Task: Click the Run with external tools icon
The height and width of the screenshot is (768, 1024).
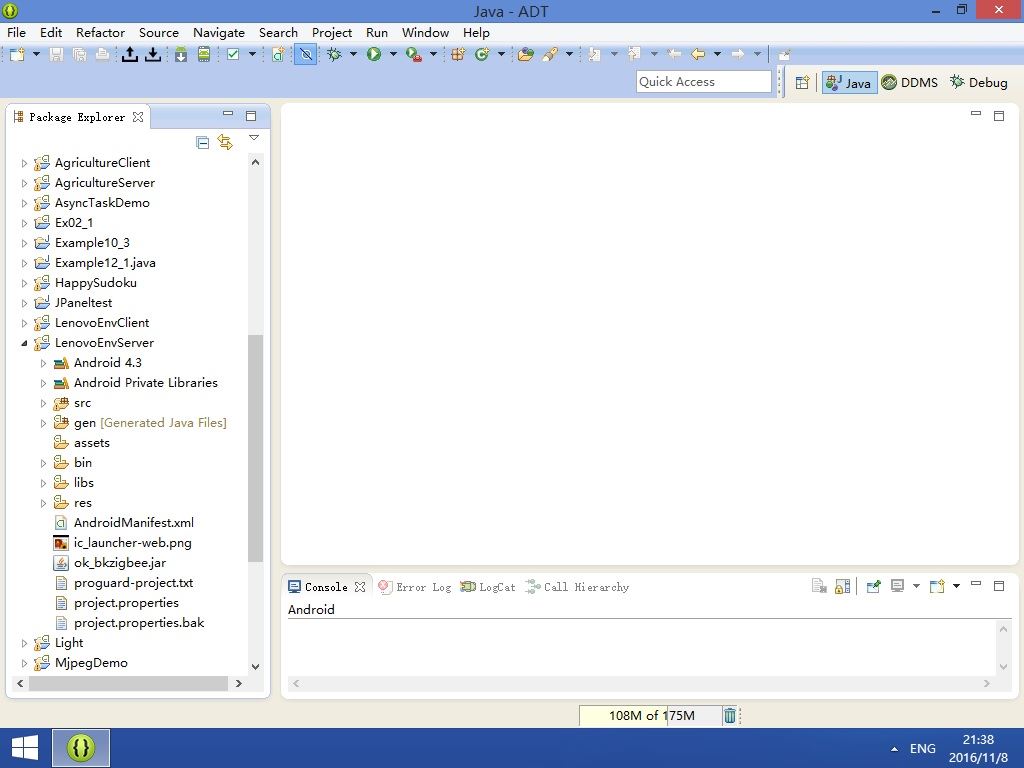Action: pos(413,55)
